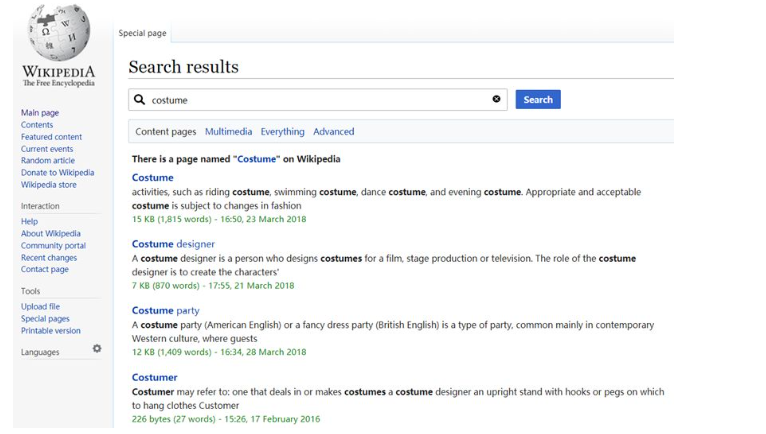Select the Everything search tab
Screen dimensions: 766x434
282,131
